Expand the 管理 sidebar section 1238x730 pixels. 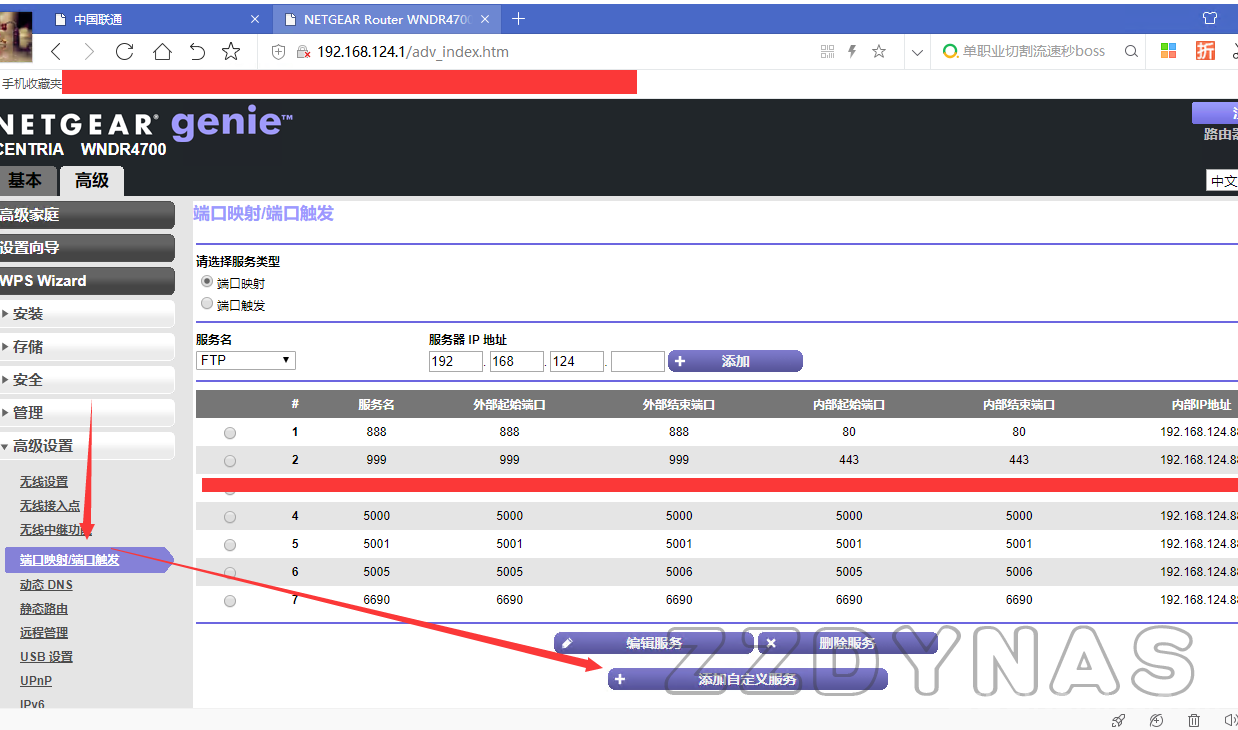[x=87, y=413]
